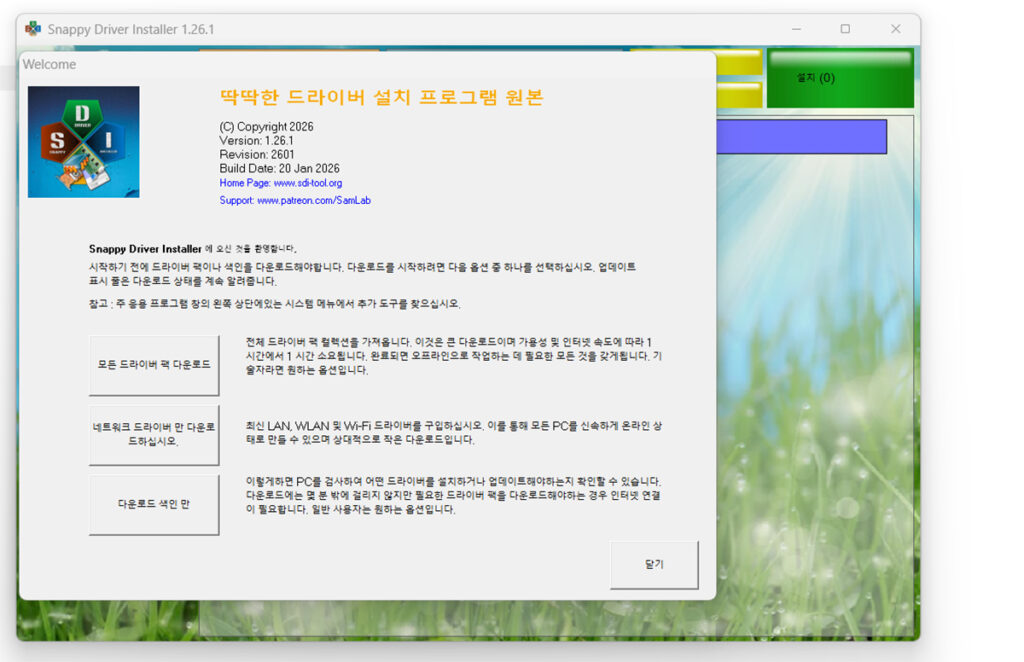Click the 모든 드라이버 팩 다운로드 button
Viewport: 1024px width, 662px height.
tap(154, 365)
